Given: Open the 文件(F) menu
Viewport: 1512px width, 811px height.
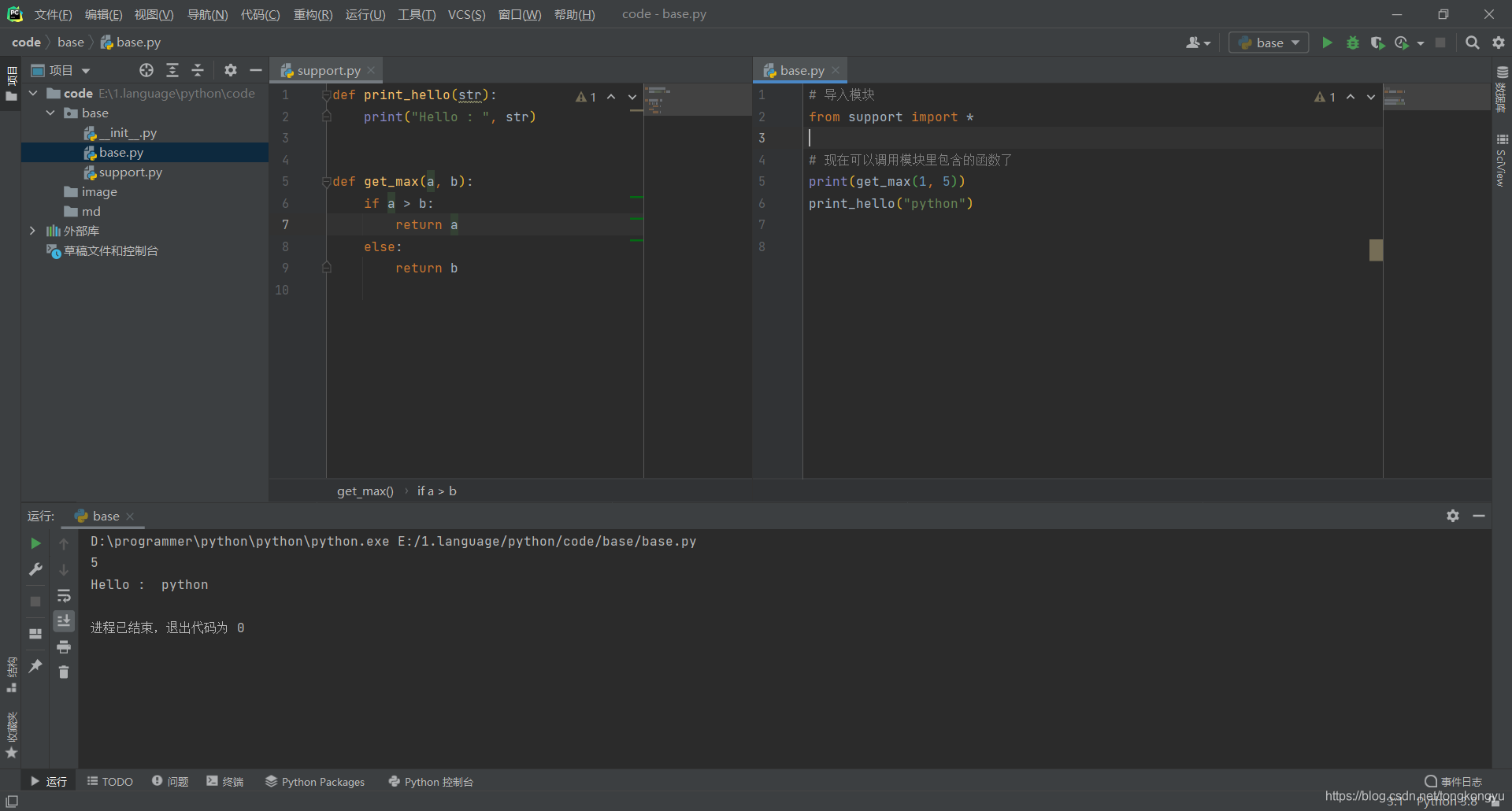Looking at the screenshot, I should click(53, 14).
